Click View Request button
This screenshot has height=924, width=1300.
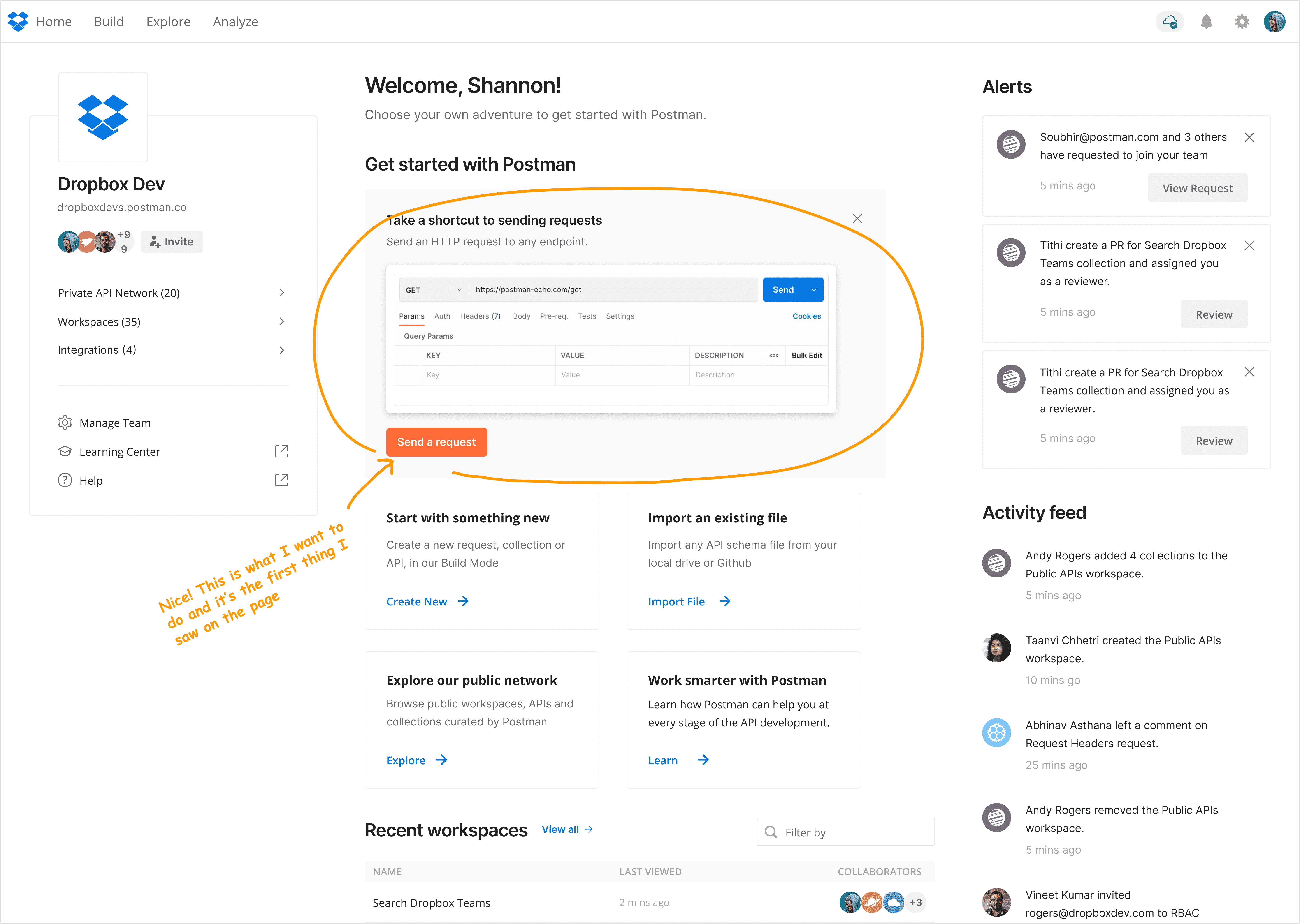pos(1198,188)
